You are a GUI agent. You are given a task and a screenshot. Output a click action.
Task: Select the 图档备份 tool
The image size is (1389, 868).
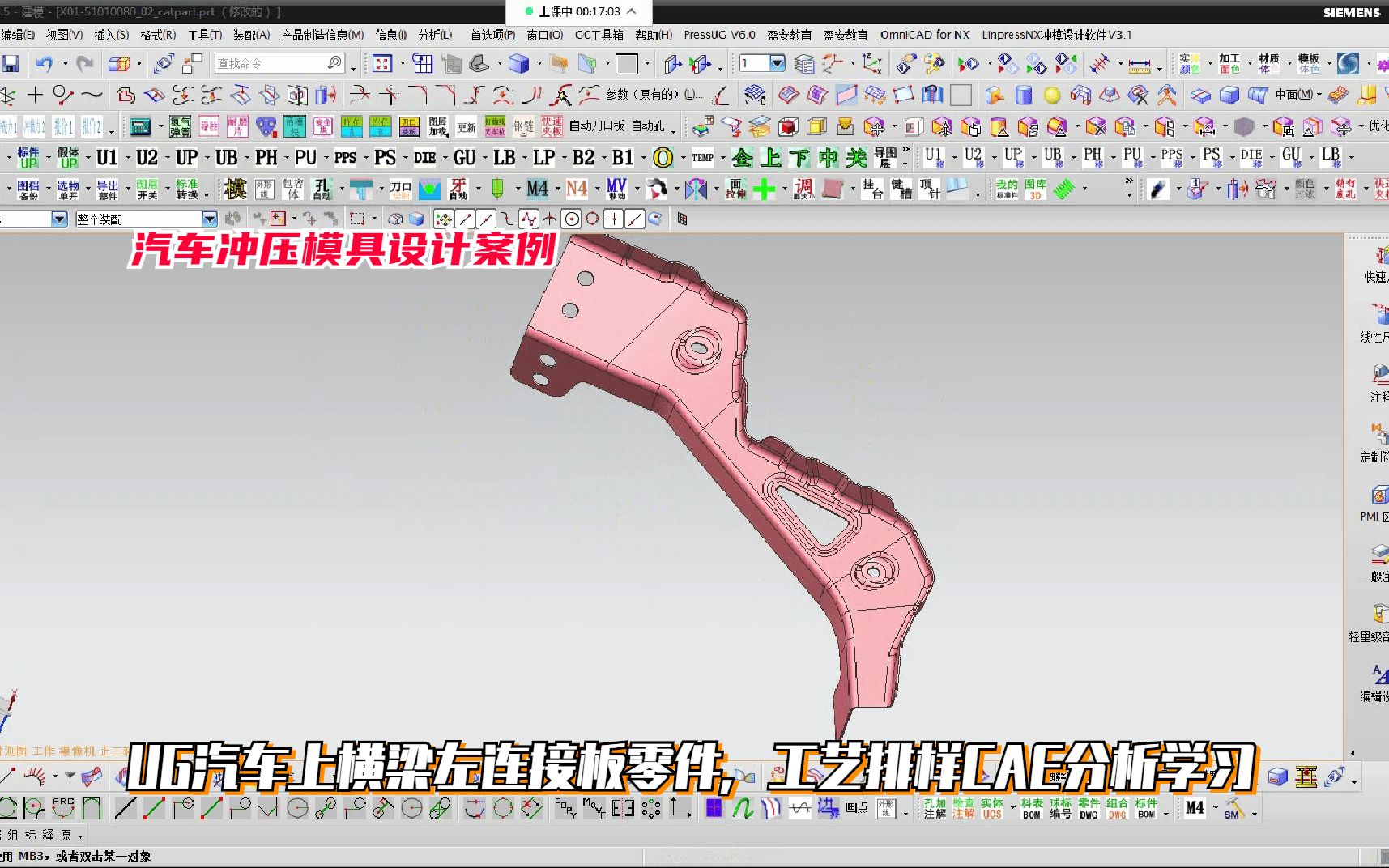pyautogui.click(x=28, y=188)
